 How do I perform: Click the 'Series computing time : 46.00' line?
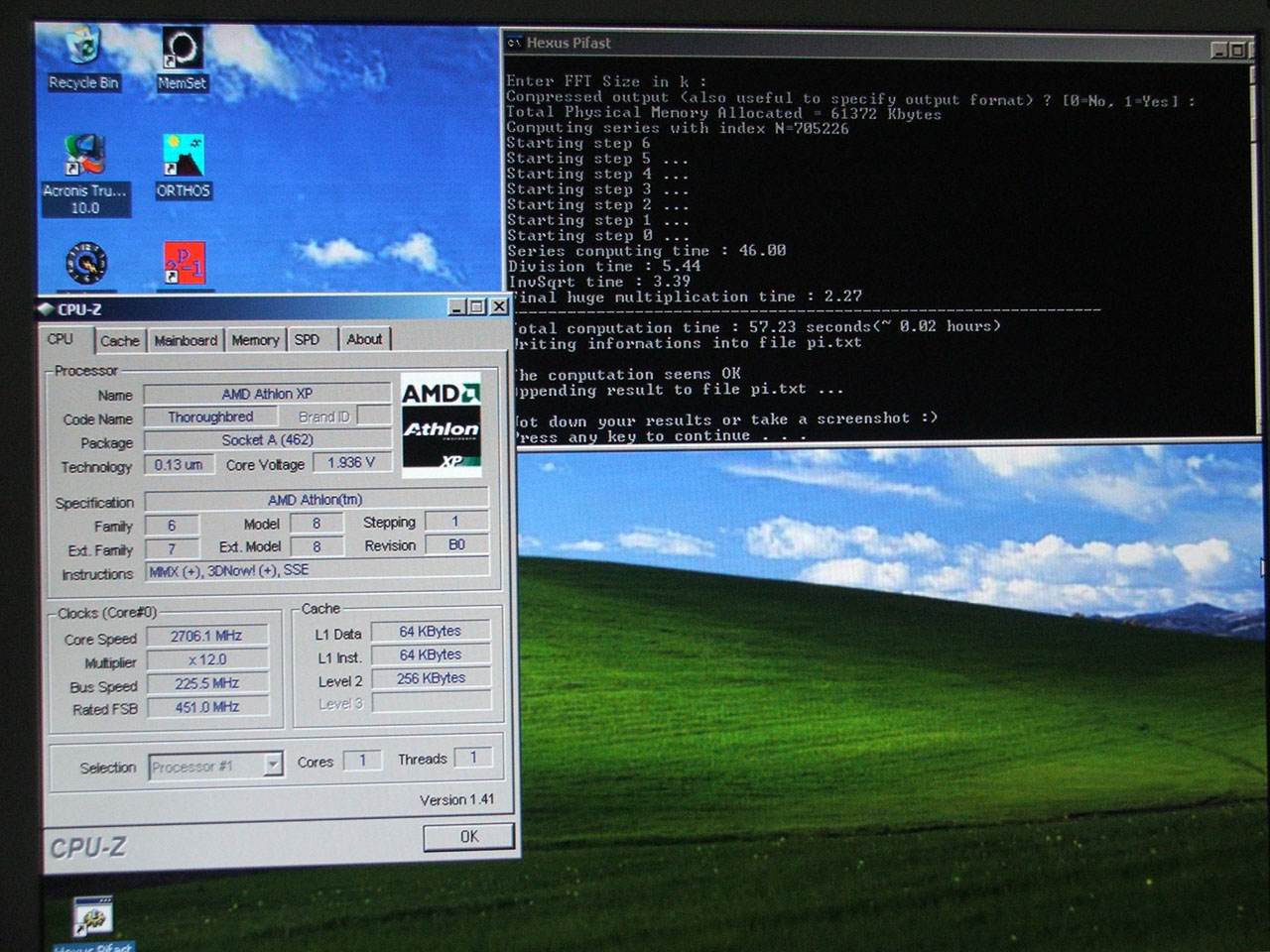point(647,251)
